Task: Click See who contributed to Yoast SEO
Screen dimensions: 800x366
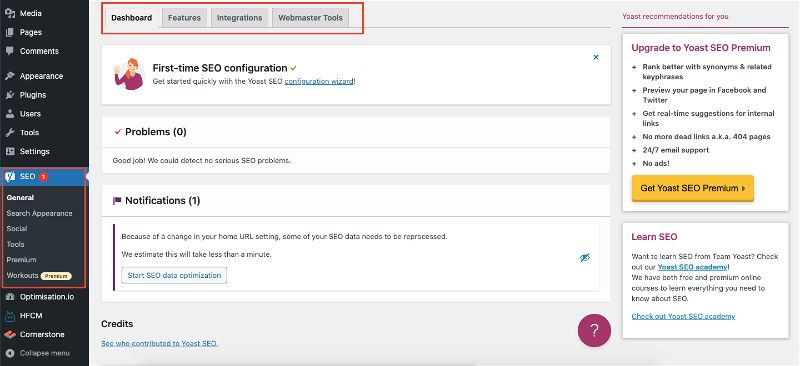Action: click(160, 344)
